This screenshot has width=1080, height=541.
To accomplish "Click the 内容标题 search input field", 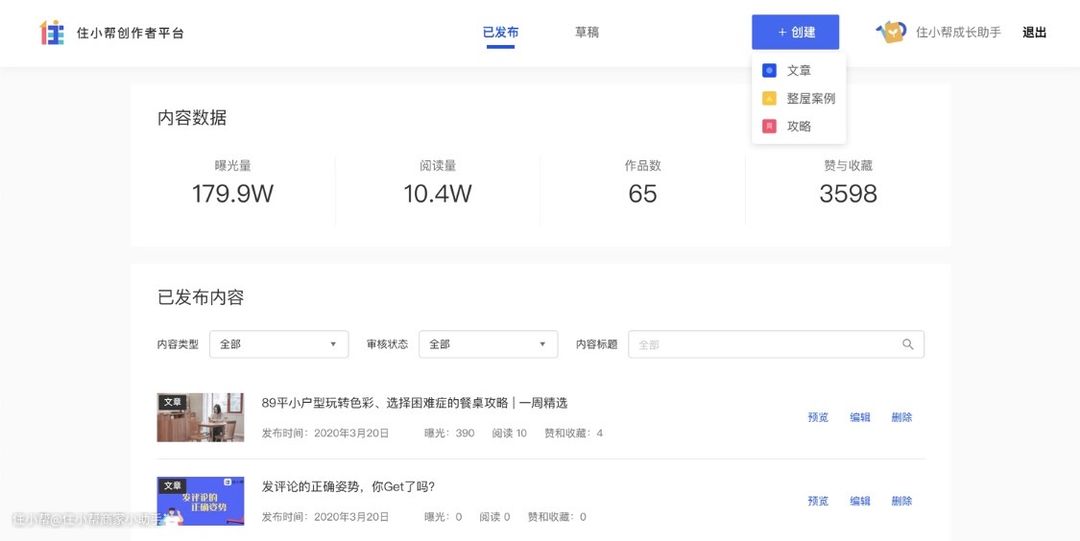I will point(765,344).
